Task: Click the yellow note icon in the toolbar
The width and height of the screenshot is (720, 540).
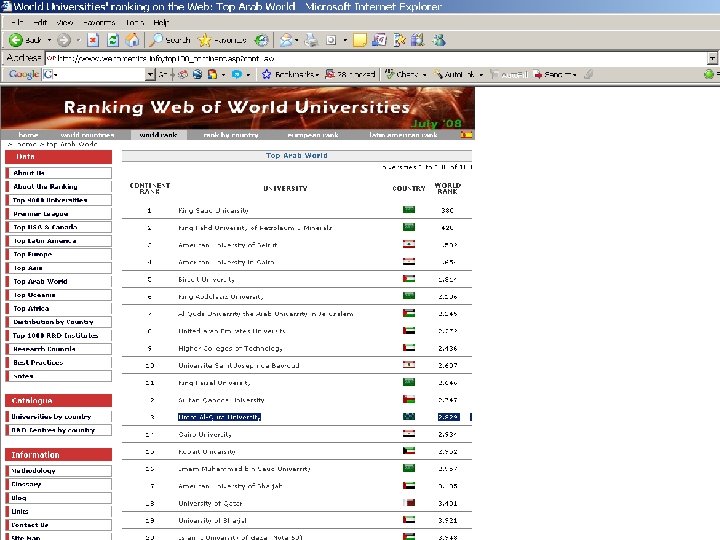Action: click(x=360, y=40)
